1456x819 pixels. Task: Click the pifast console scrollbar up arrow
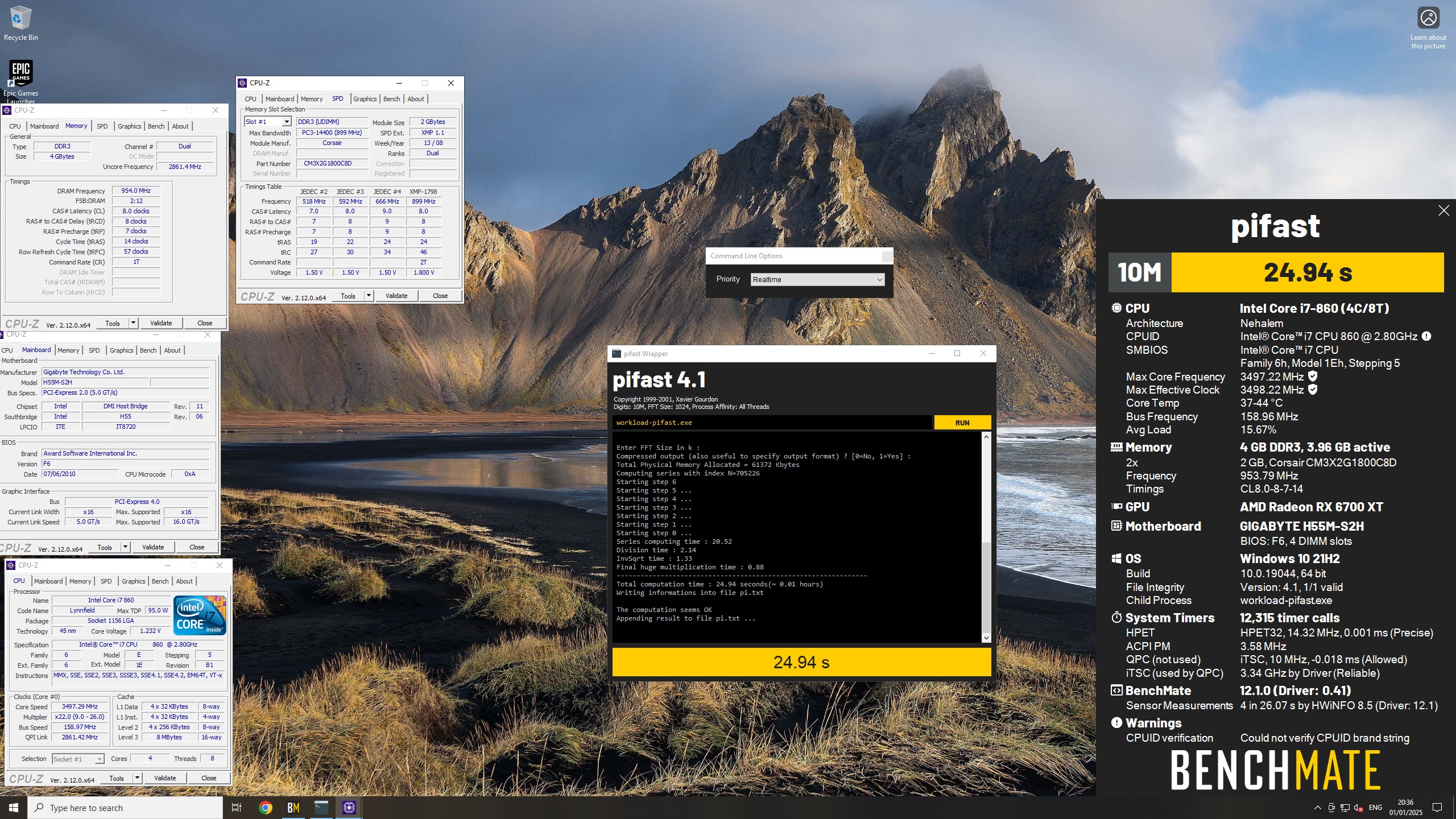click(x=986, y=436)
